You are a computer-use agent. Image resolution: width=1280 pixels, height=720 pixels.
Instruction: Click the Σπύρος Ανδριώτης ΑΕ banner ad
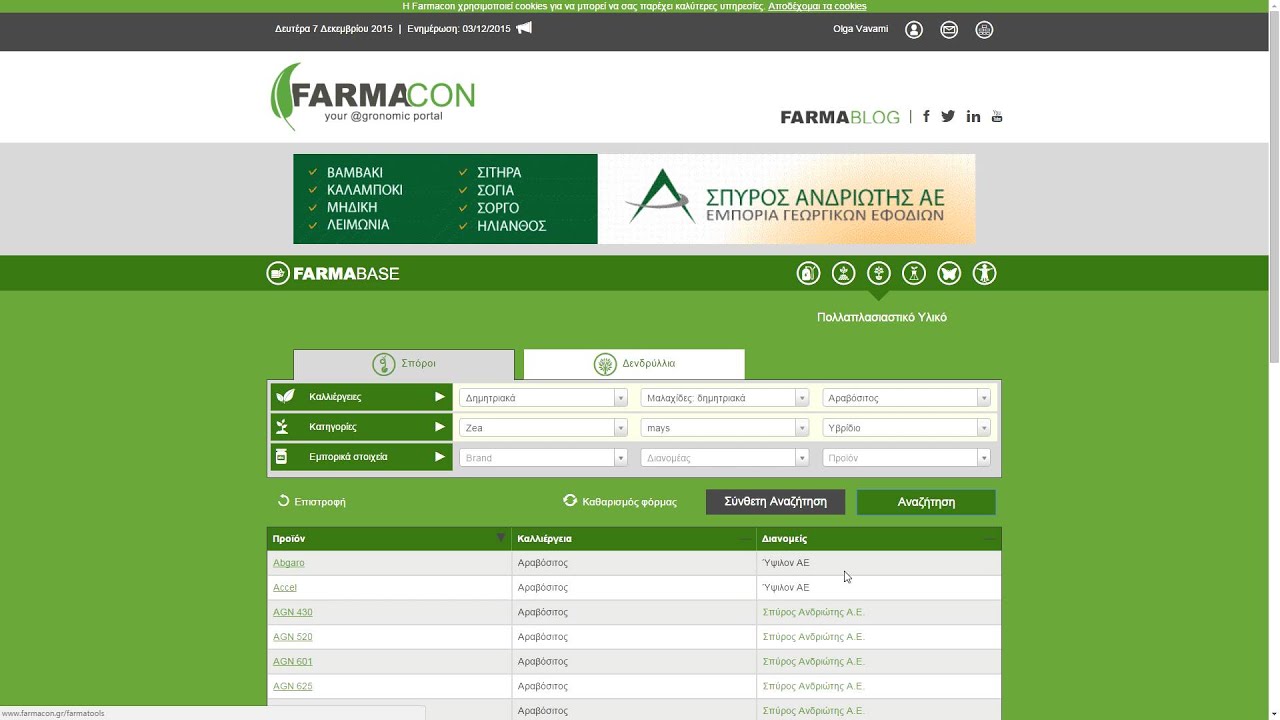pyautogui.click(x=786, y=199)
